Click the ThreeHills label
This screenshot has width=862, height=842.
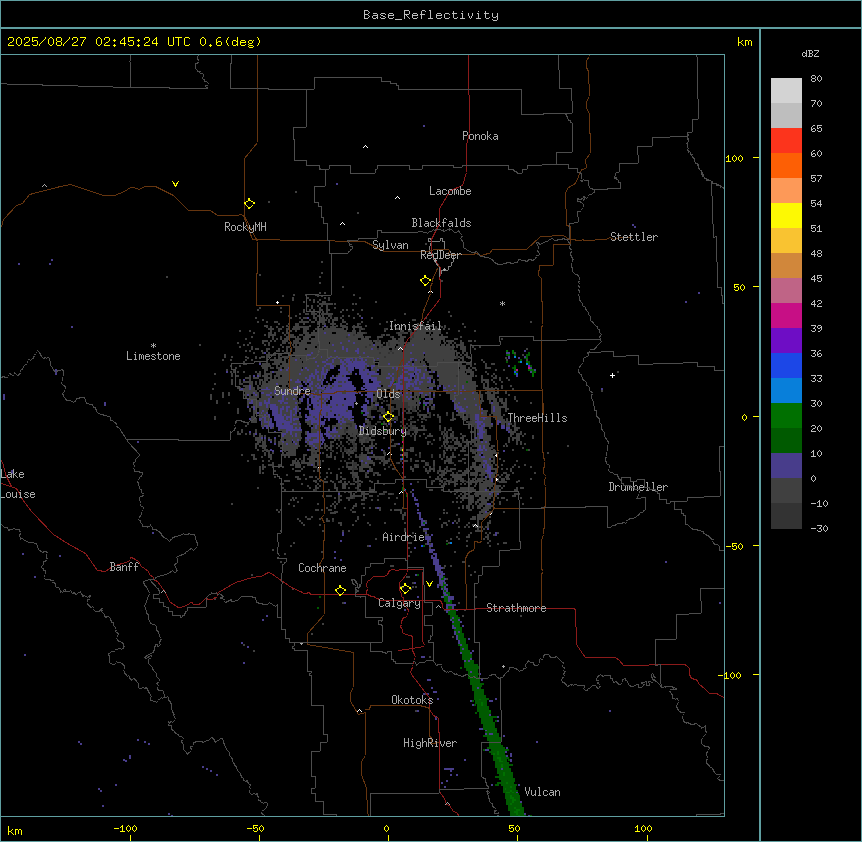pos(537,418)
